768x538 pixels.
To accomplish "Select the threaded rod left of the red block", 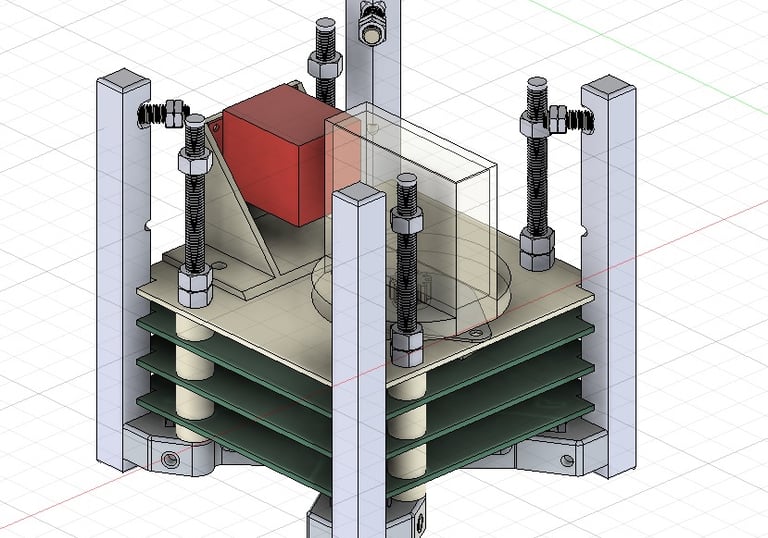I will [x=195, y=211].
